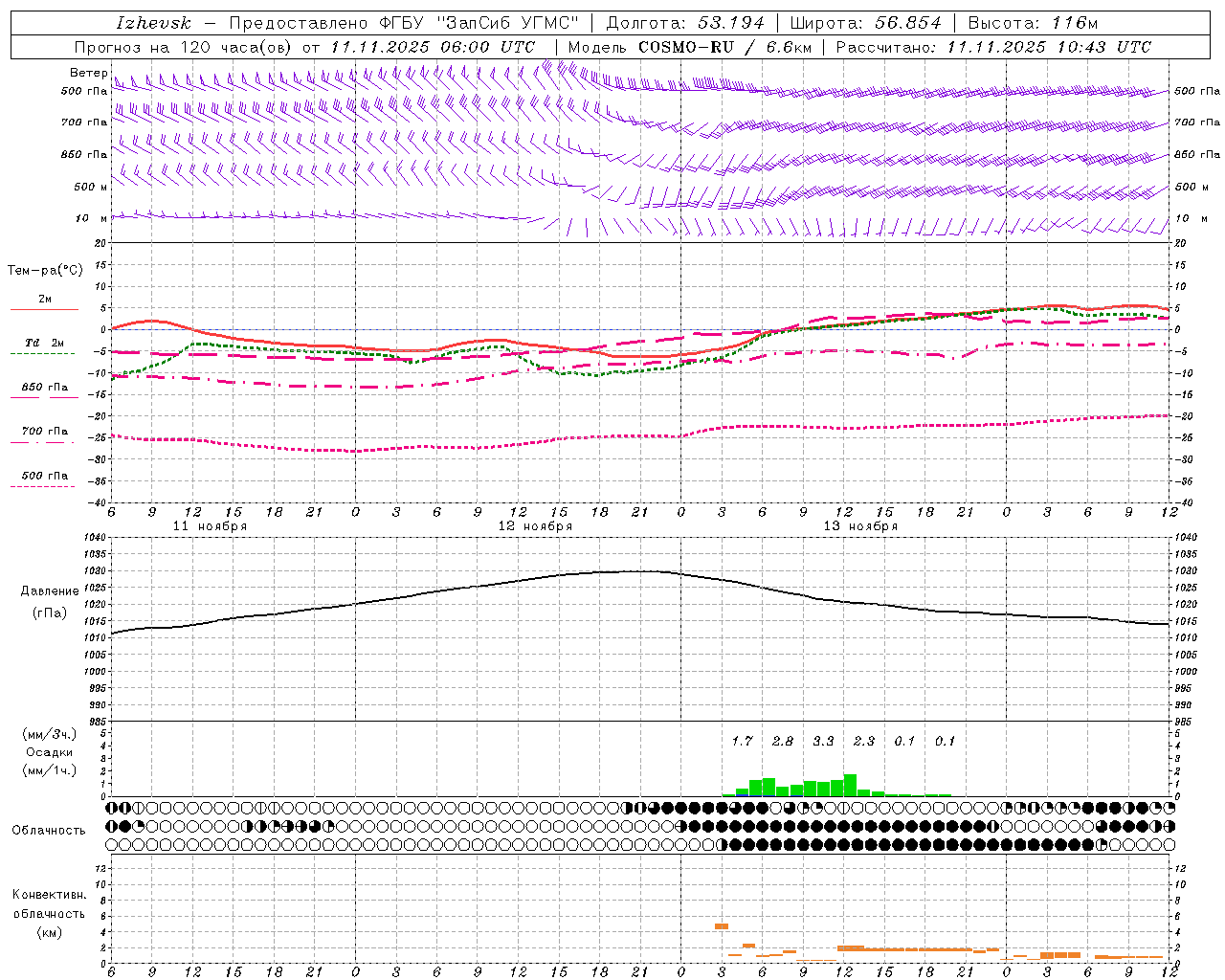This screenshot has height=980, width=1225.
Task: Click the Осадки panel label
Action: tap(50, 752)
